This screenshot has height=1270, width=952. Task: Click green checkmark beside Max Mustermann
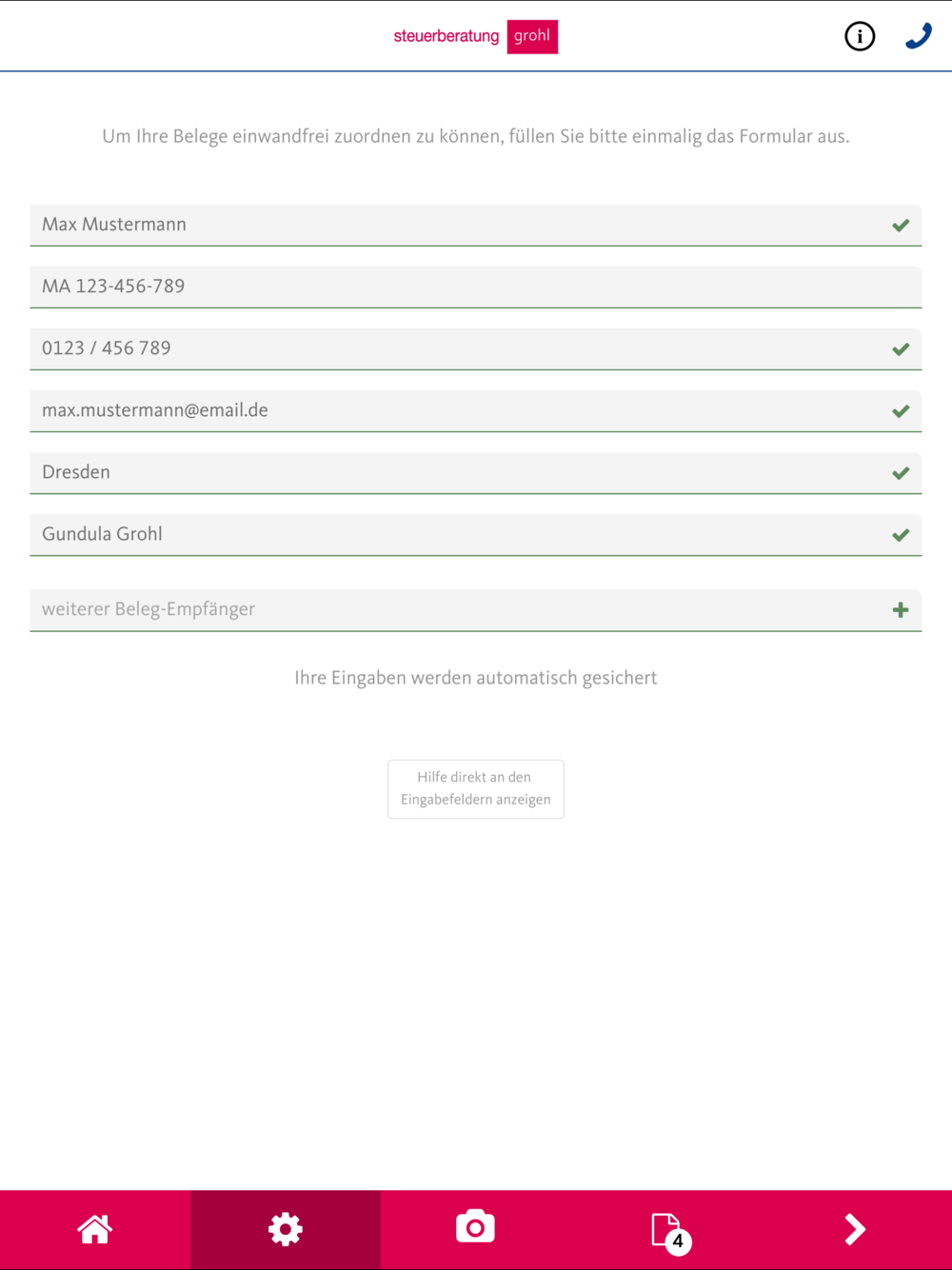pos(901,226)
